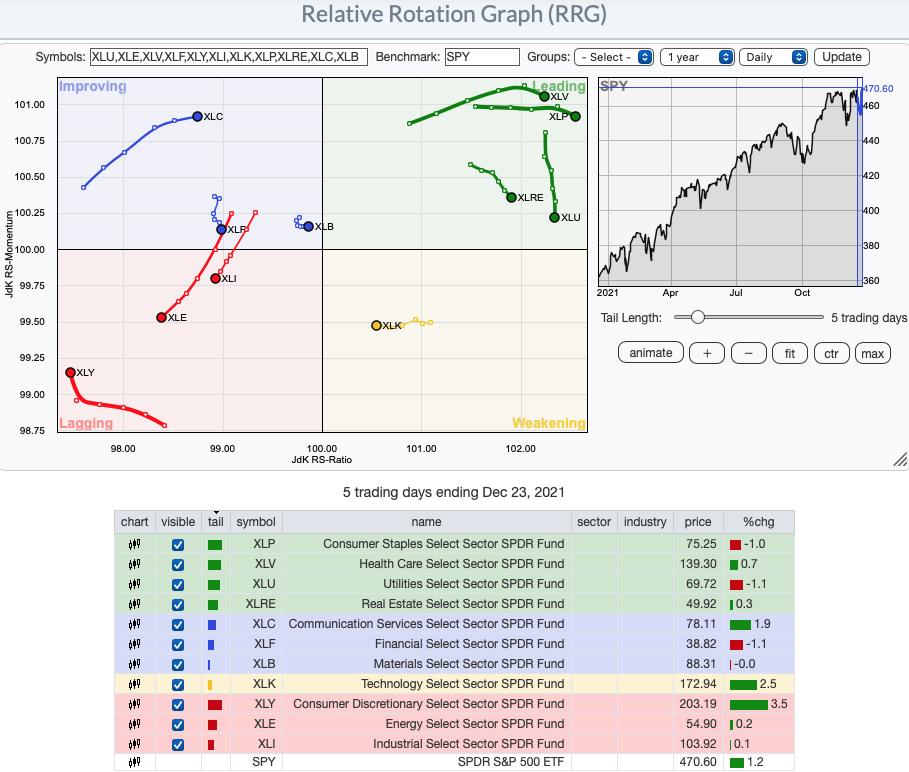
Task: Click the Tail Length slider handle
Action: (698, 317)
